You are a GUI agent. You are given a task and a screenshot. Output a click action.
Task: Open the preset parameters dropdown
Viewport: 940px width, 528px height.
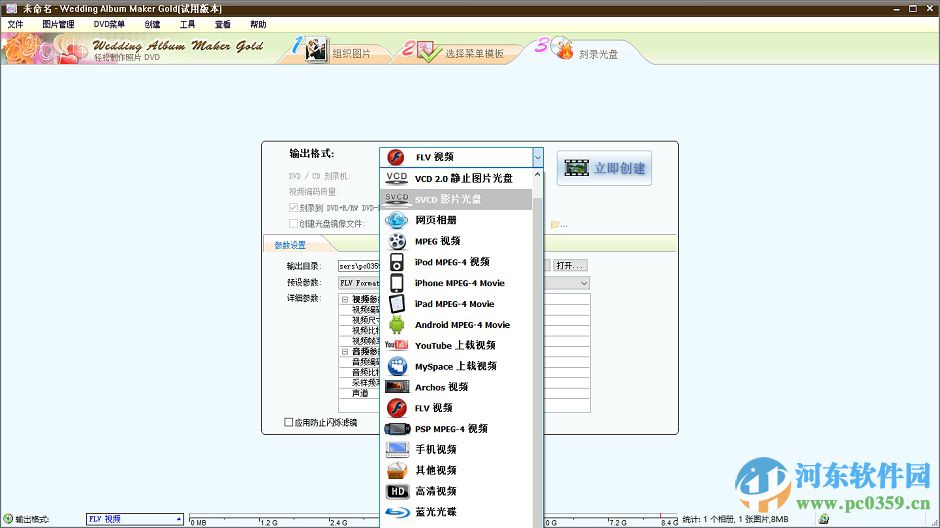584,283
